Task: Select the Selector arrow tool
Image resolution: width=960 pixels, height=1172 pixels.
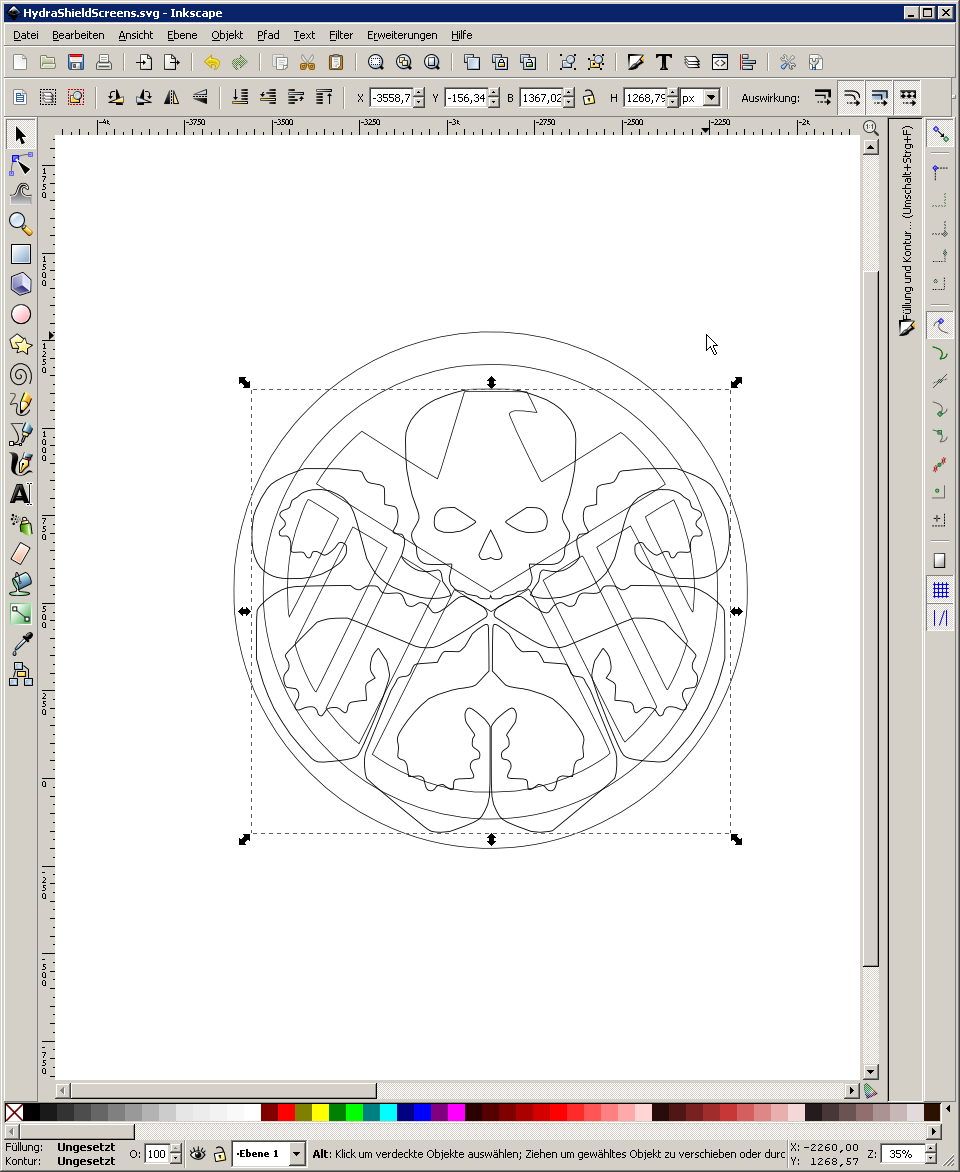Action: pos(20,135)
